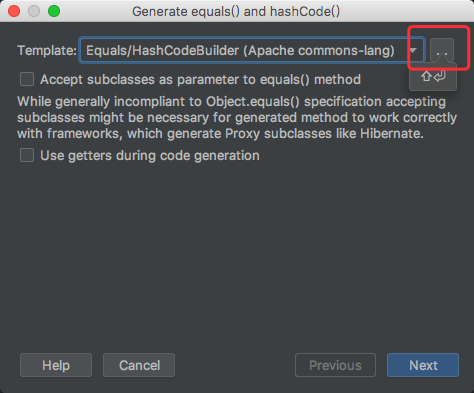
Task: Click the 'Accept subclasses as parameter' label text
Action: point(200,80)
